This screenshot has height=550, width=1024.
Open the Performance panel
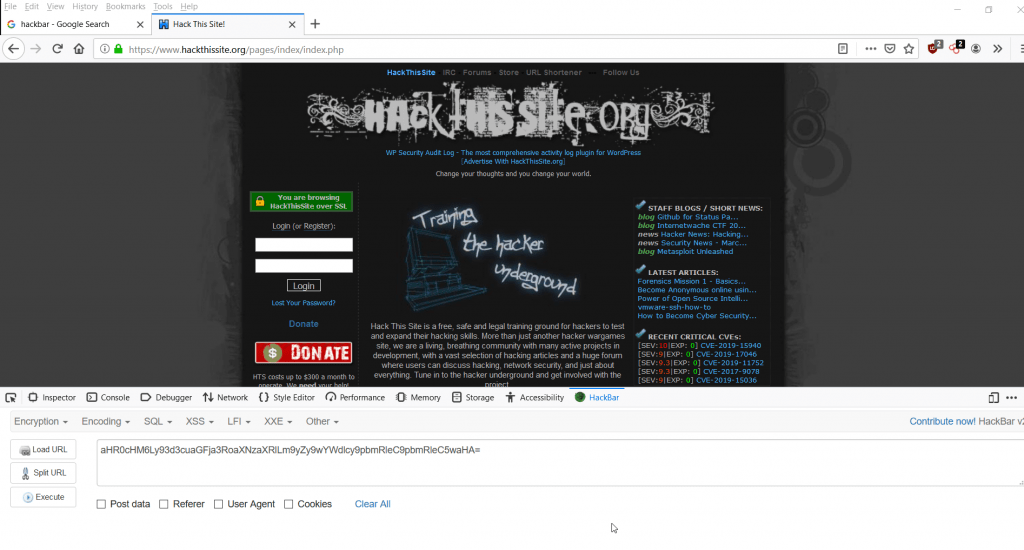click(355, 397)
